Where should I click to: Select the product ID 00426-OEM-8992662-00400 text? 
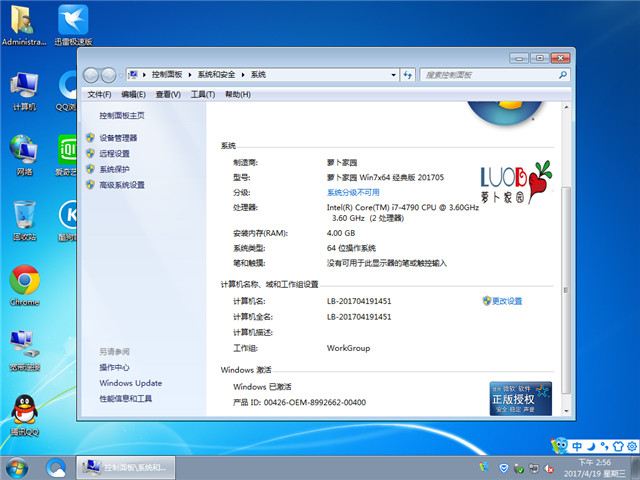[x=315, y=402]
